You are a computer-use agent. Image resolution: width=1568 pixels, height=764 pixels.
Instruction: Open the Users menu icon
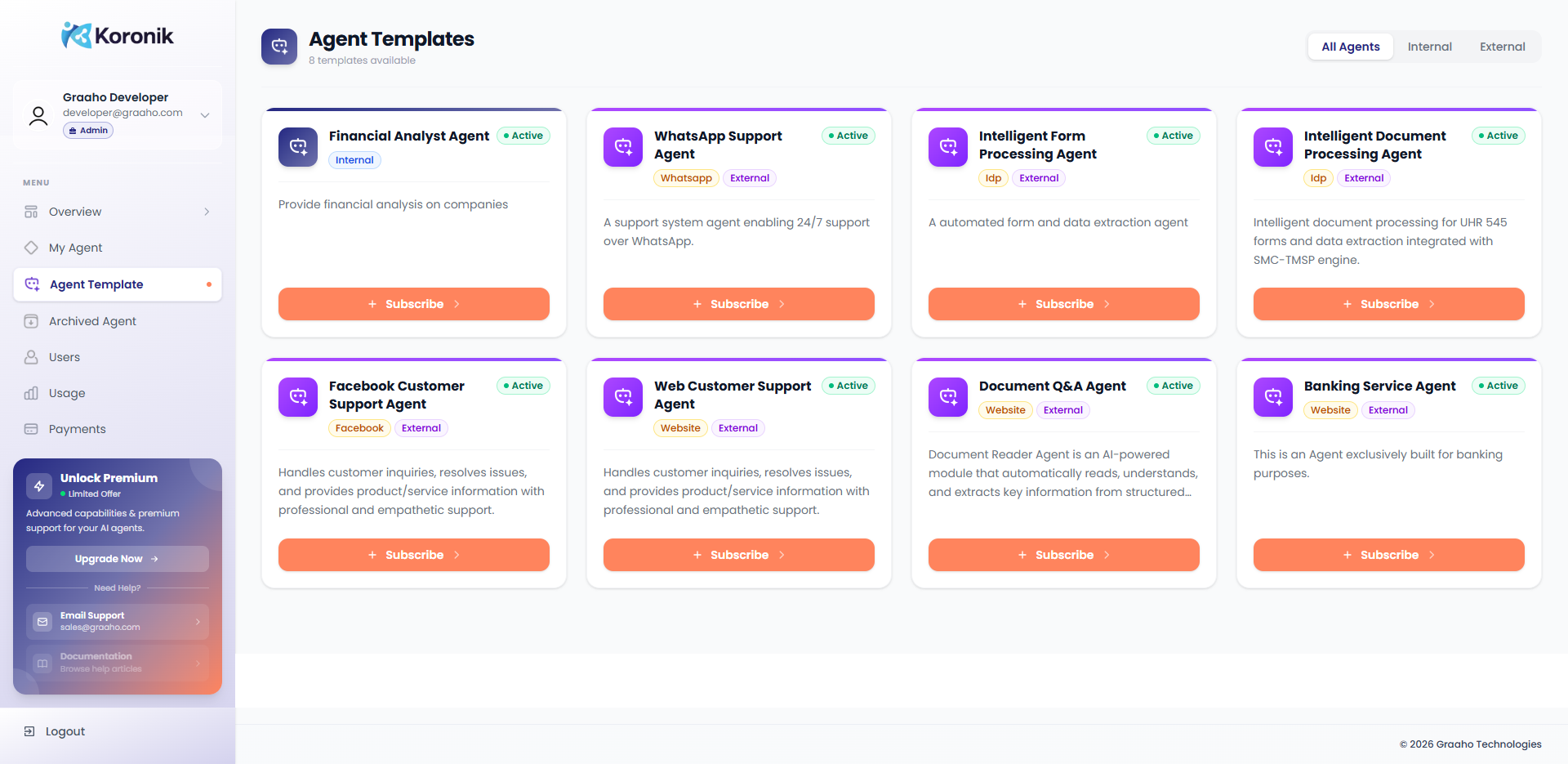click(x=31, y=357)
